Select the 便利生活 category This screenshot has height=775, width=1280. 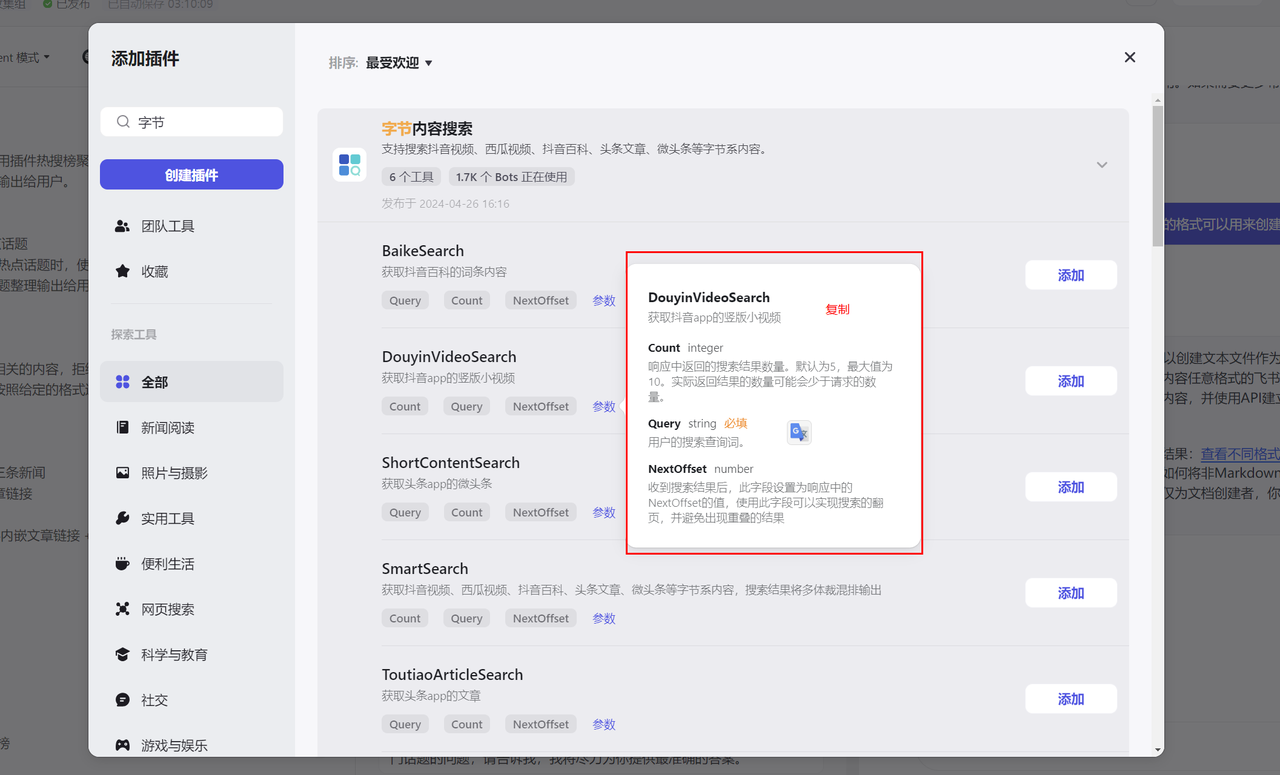click(192, 564)
